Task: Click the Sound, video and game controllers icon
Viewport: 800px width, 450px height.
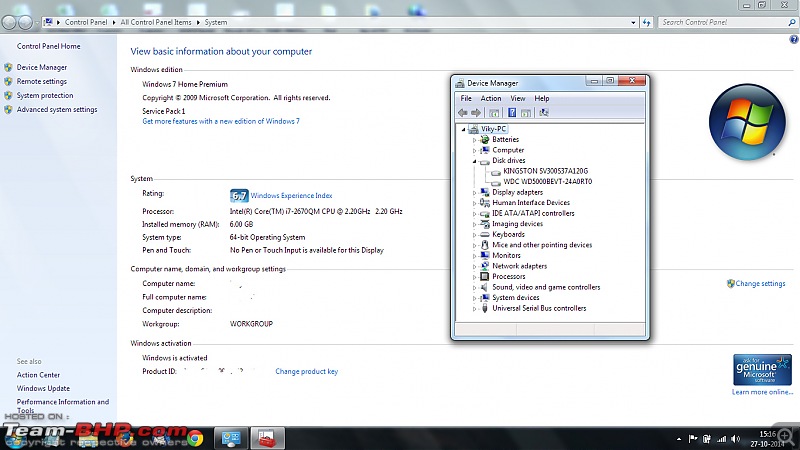Action: click(485, 287)
